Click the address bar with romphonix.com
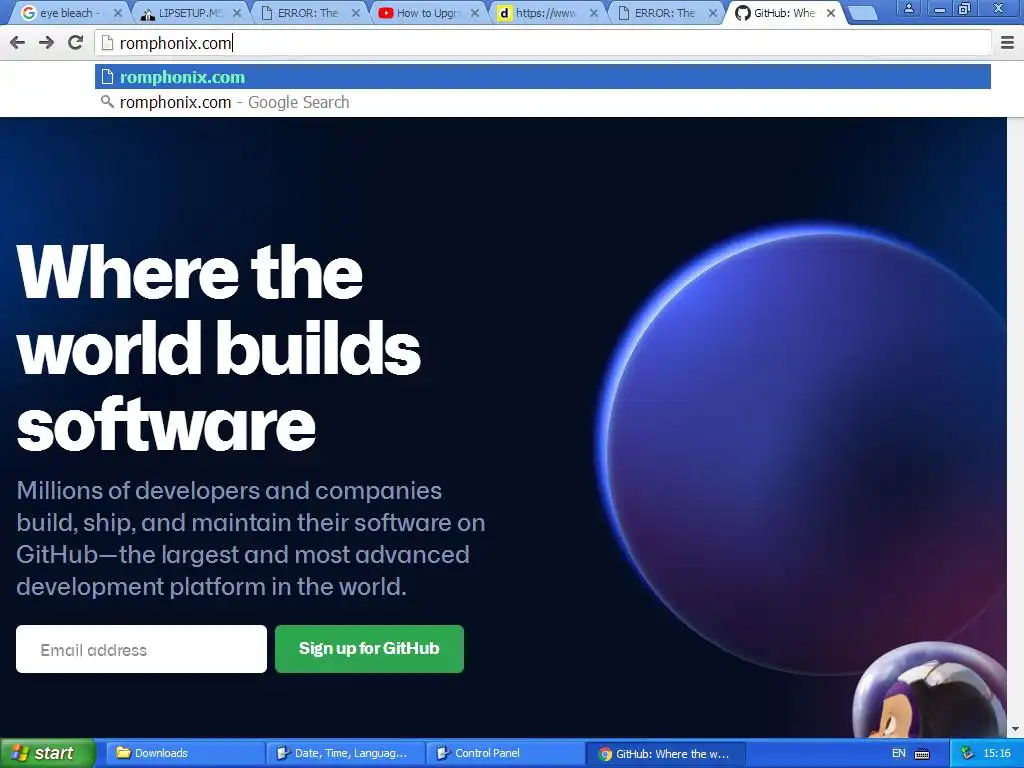The width and height of the screenshot is (1024, 768). tap(543, 43)
